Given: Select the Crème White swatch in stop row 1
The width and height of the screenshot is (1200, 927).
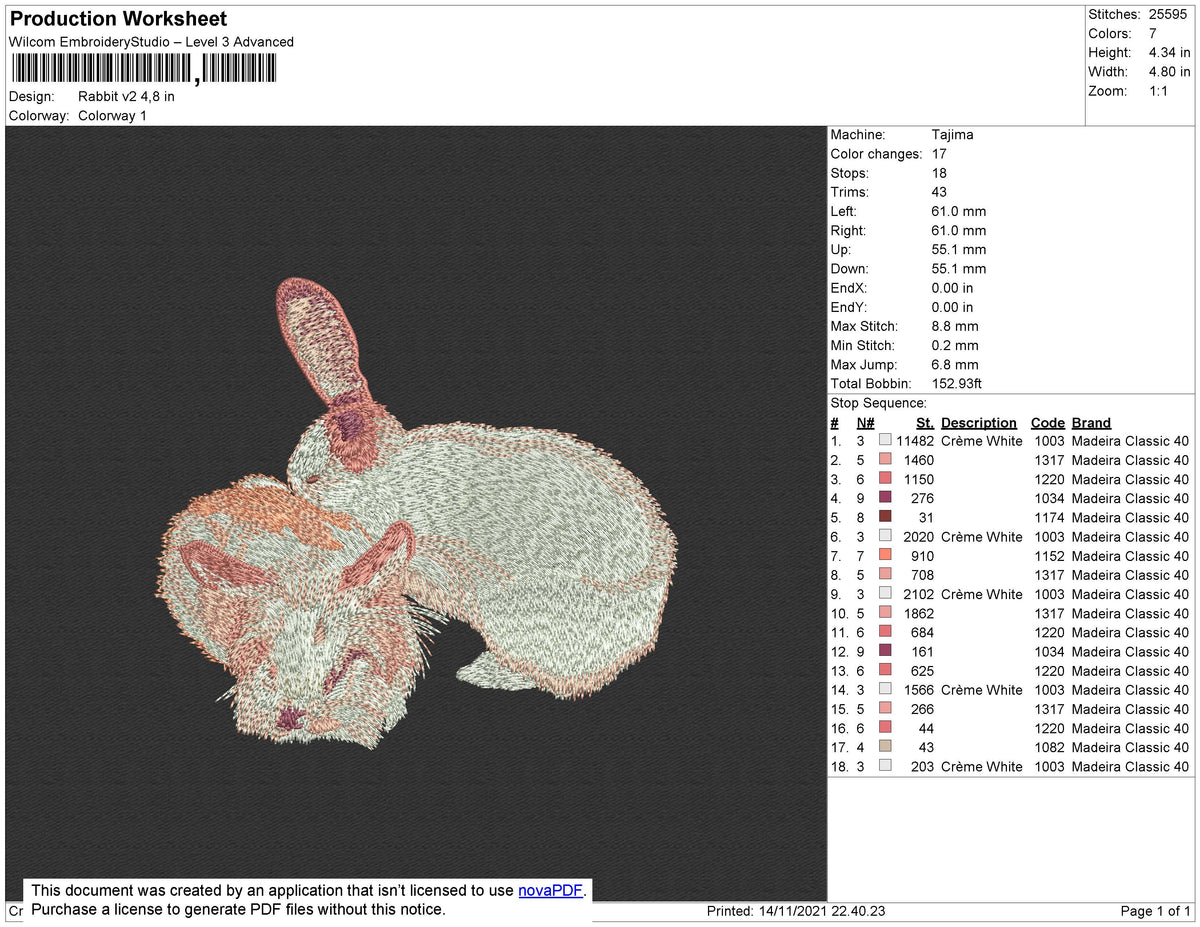Looking at the screenshot, I should (x=885, y=439).
